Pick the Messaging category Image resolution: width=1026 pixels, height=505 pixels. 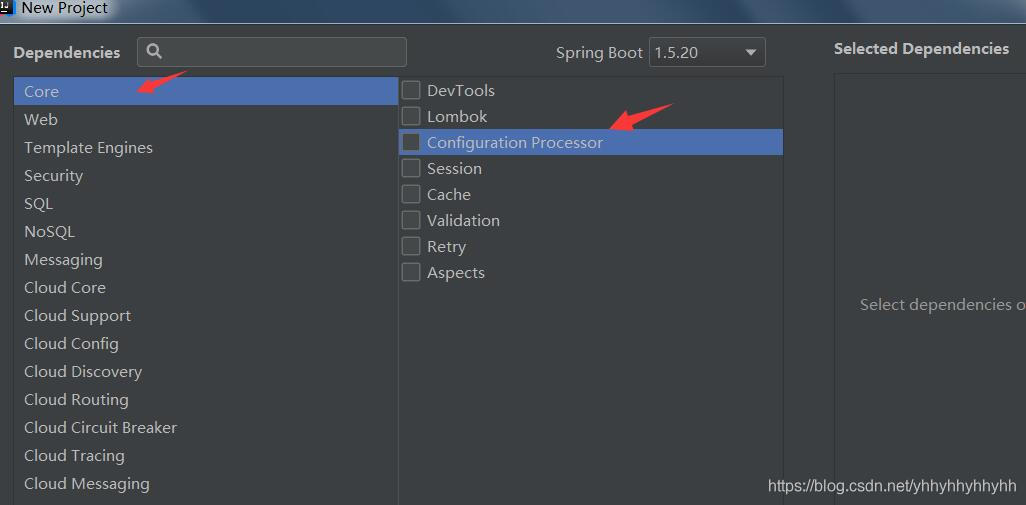click(x=63, y=259)
